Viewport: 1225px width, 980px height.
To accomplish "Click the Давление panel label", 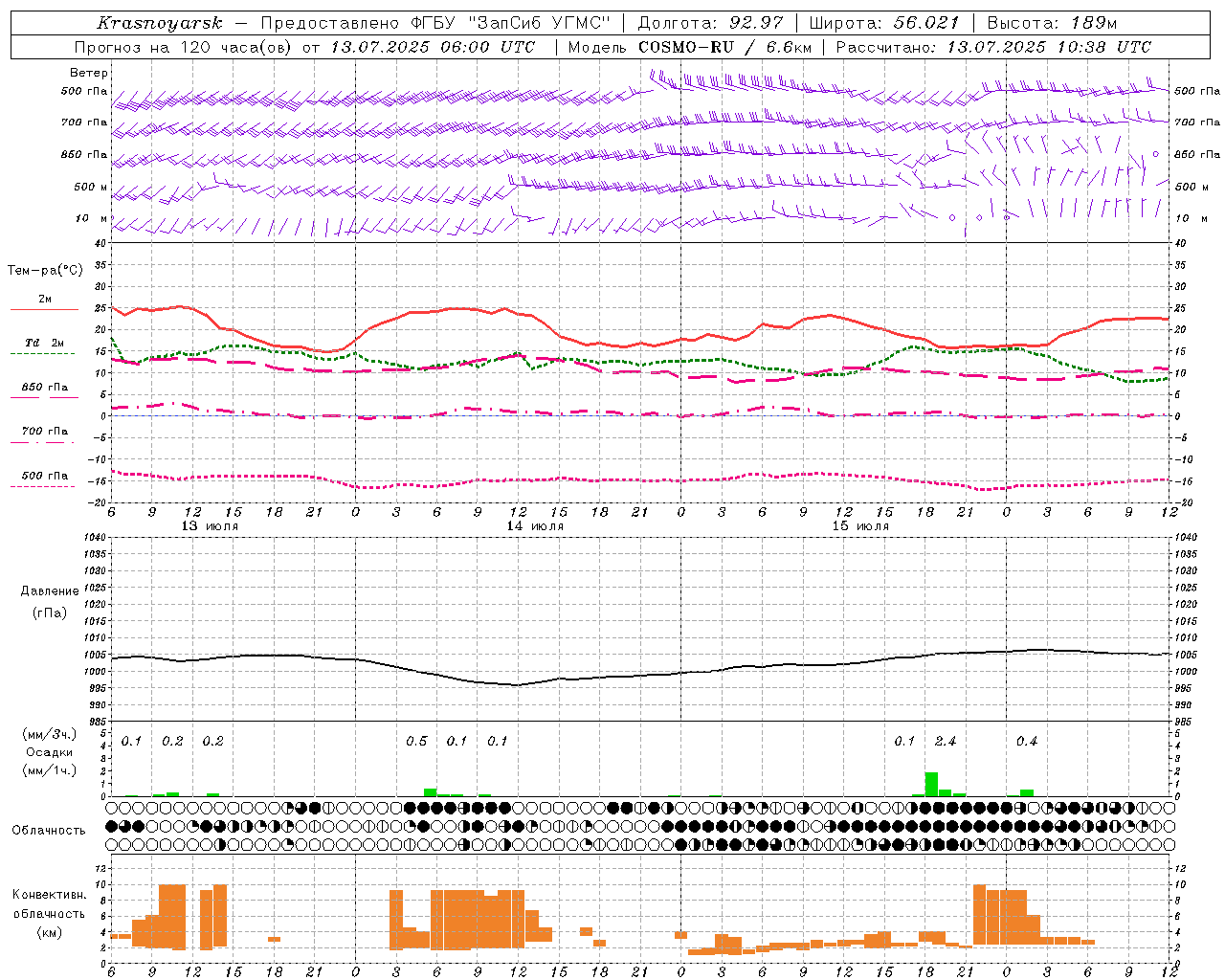I will tap(50, 591).
